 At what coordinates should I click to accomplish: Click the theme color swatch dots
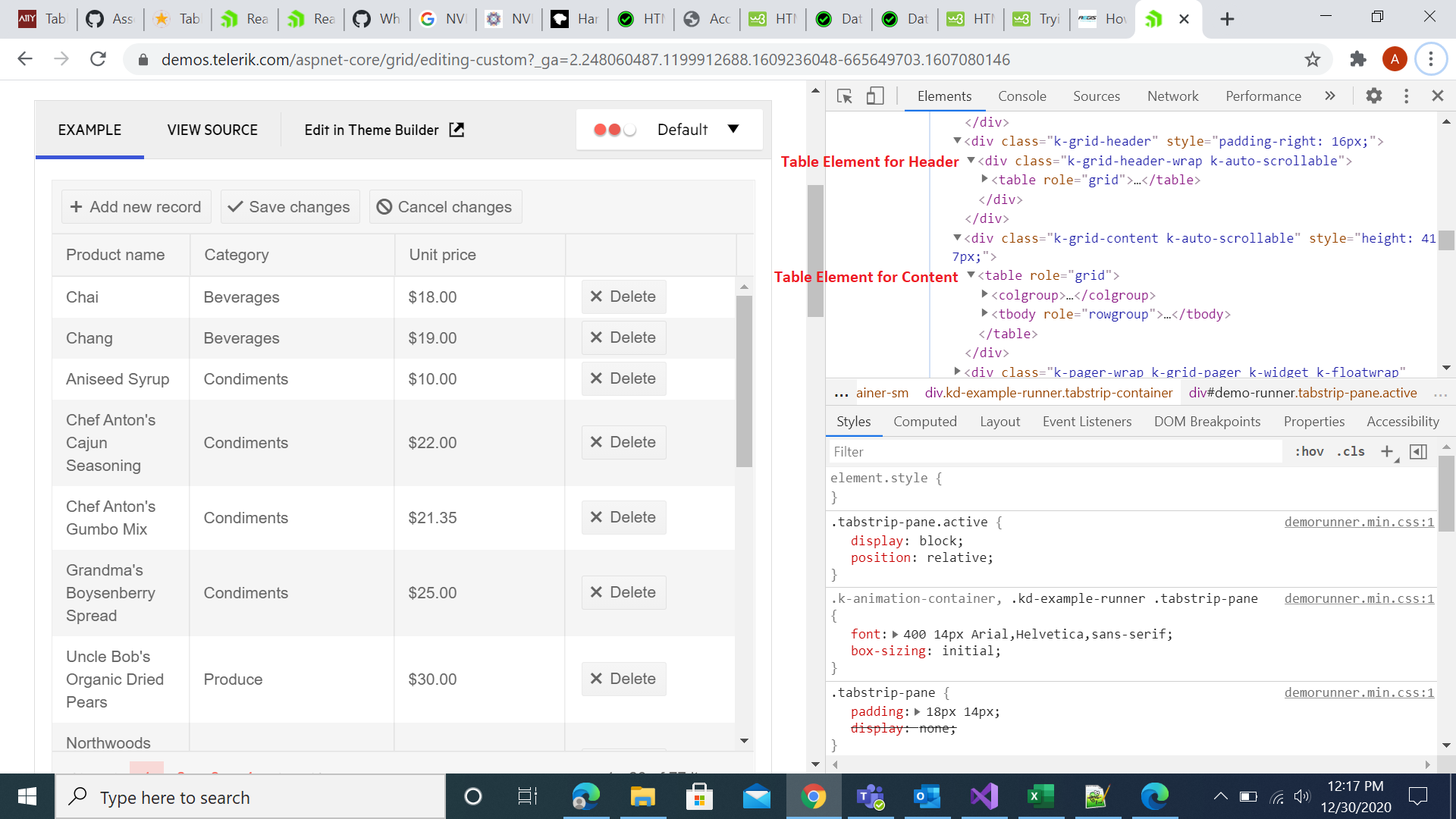click(614, 130)
